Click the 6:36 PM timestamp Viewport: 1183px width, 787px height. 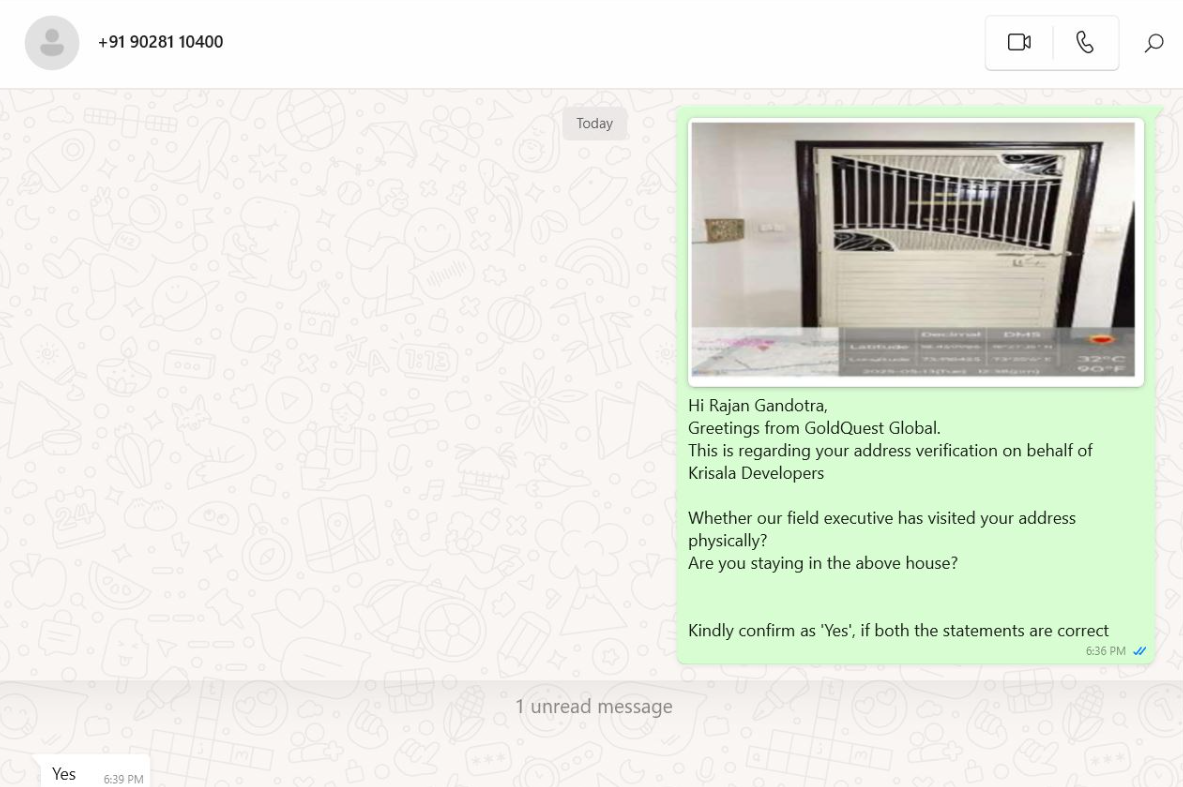point(1105,650)
